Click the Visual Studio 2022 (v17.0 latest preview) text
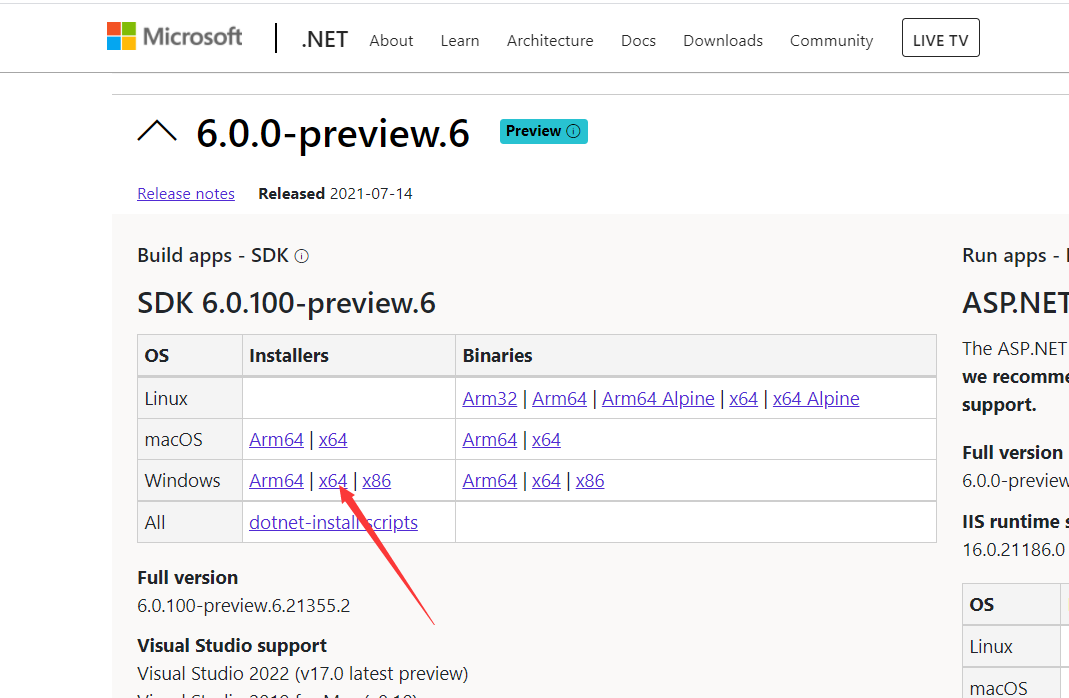Viewport: 1069px width, 698px height. tap(303, 673)
